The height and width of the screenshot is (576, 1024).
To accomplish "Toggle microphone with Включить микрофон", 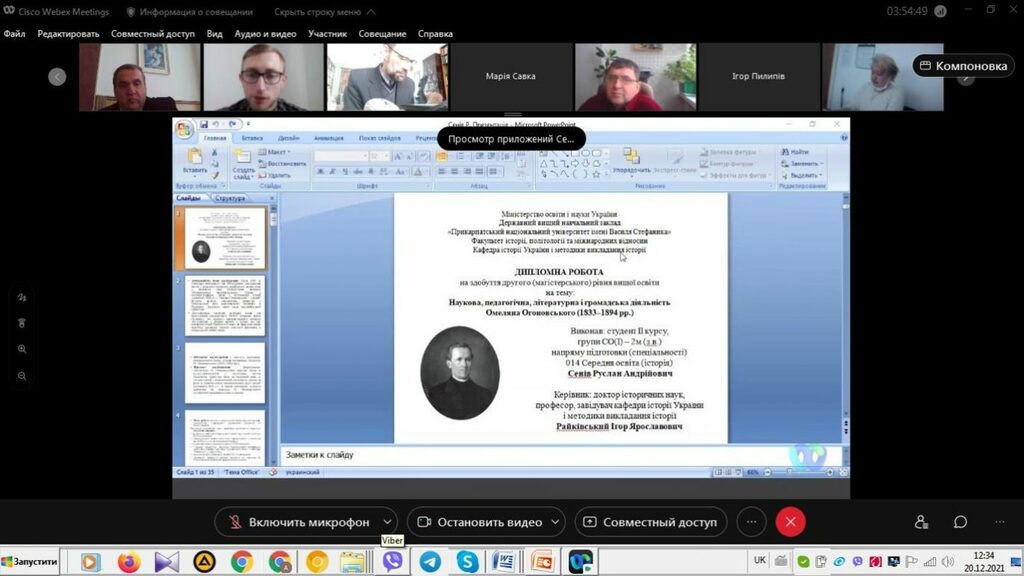I will [298, 522].
